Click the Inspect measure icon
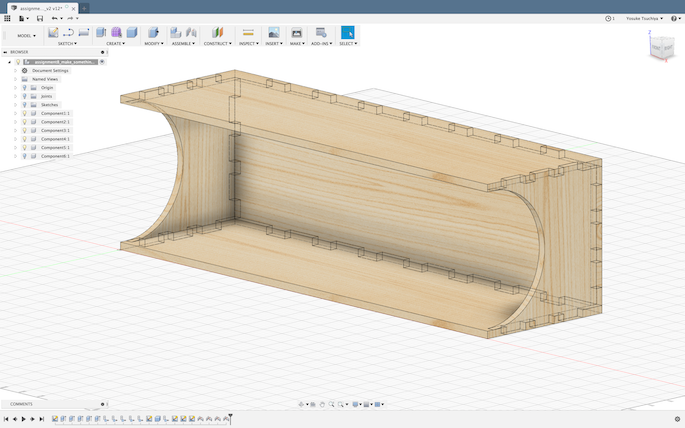The width and height of the screenshot is (685, 428). 247,33
